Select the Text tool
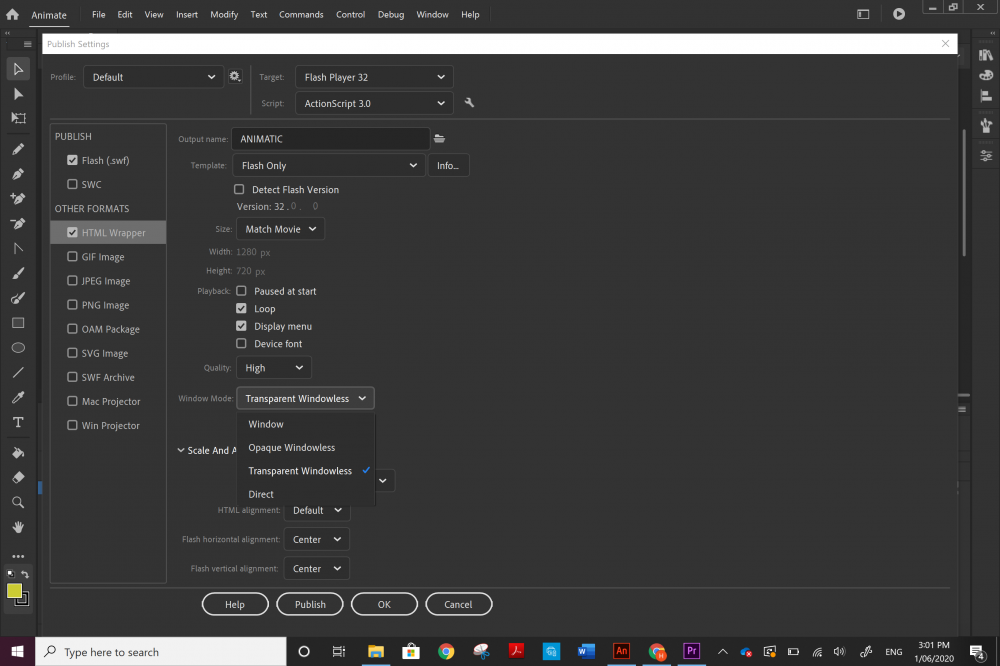The width and height of the screenshot is (1000, 666). pos(18,422)
